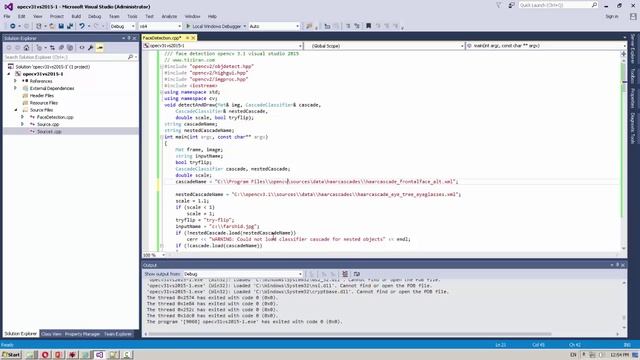Click the Save All toolbar icon
Viewport: 640px width, 360px height.
pos(70,26)
